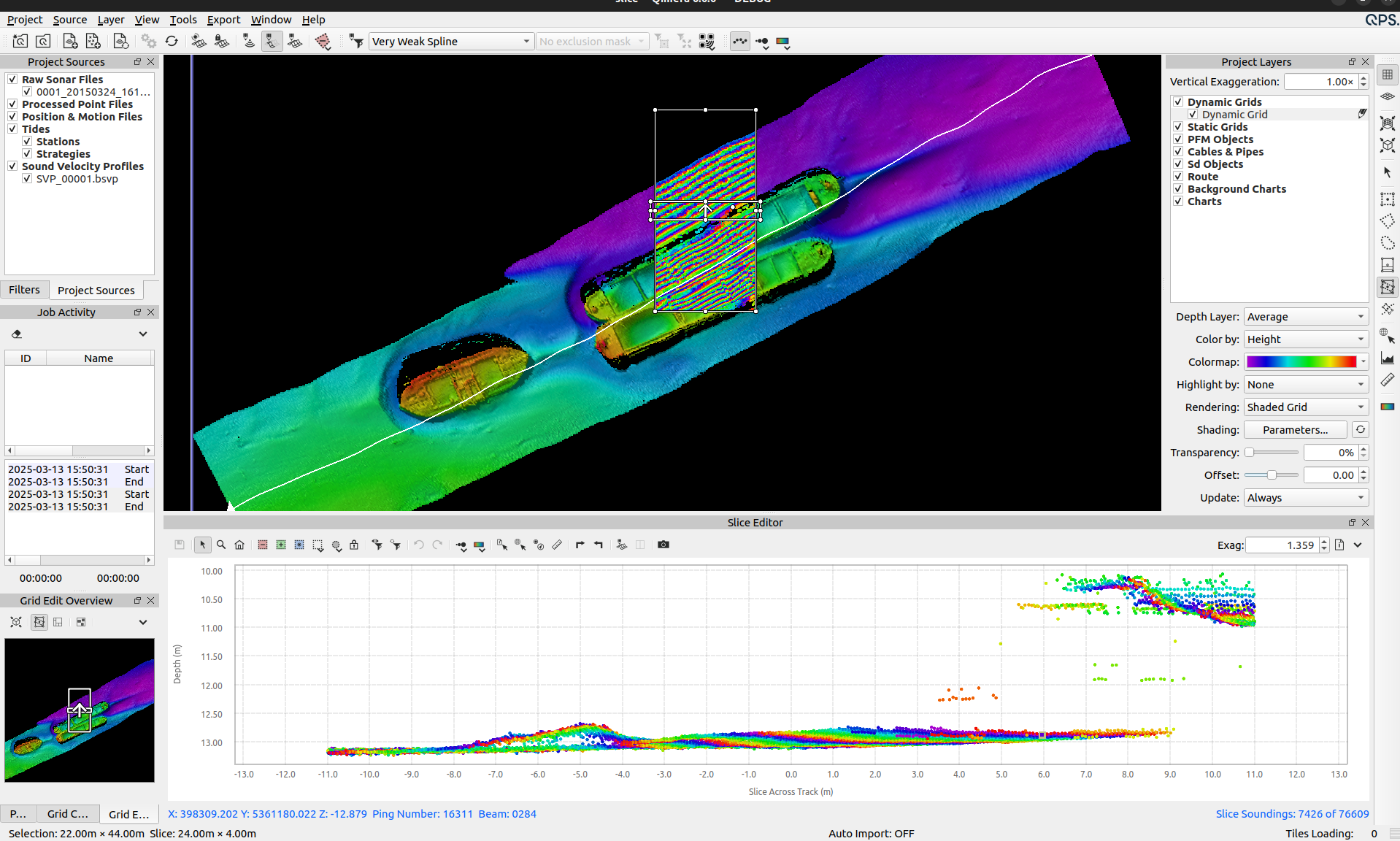
Task: Select the lasso selection tool in right sidebar
Action: click(1387, 243)
